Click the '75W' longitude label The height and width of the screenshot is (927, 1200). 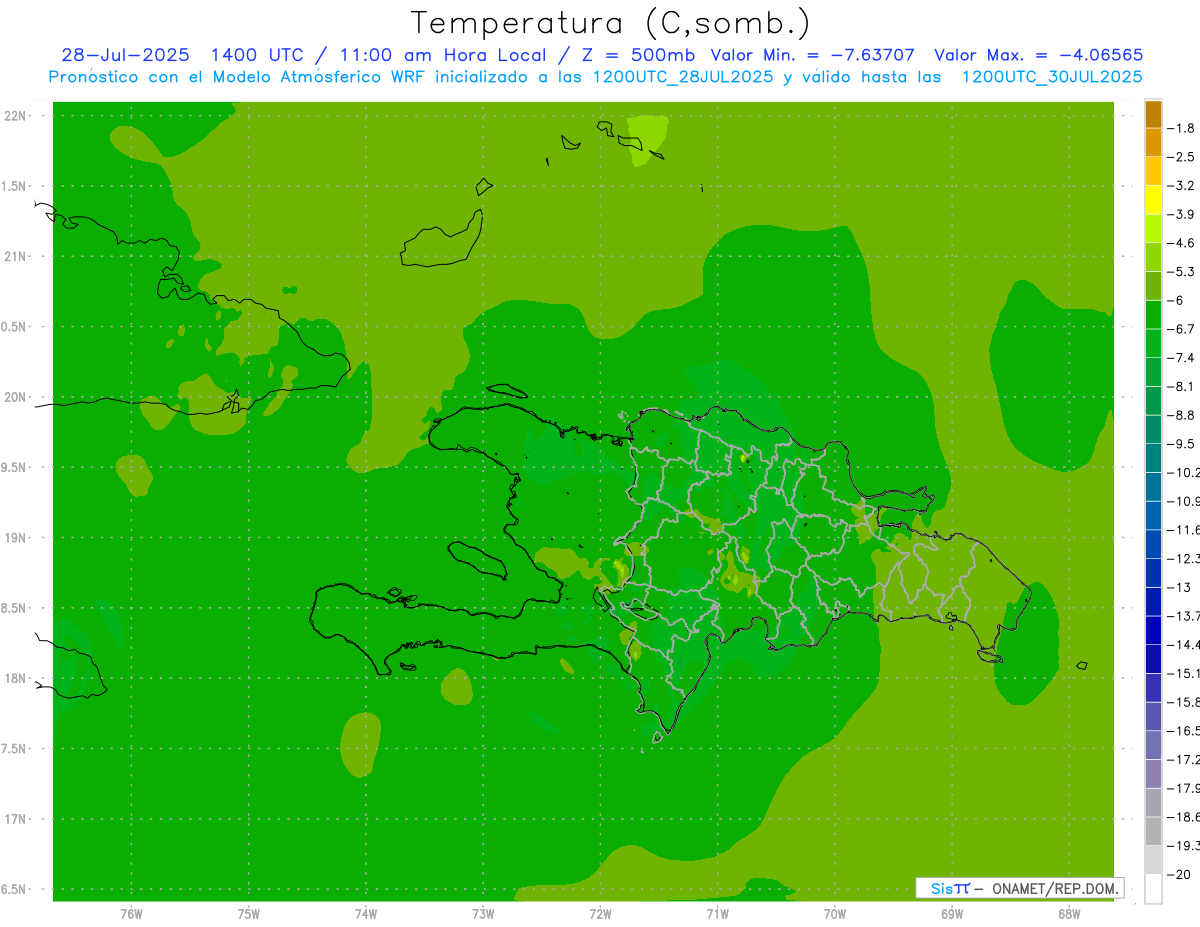coord(249,914)
